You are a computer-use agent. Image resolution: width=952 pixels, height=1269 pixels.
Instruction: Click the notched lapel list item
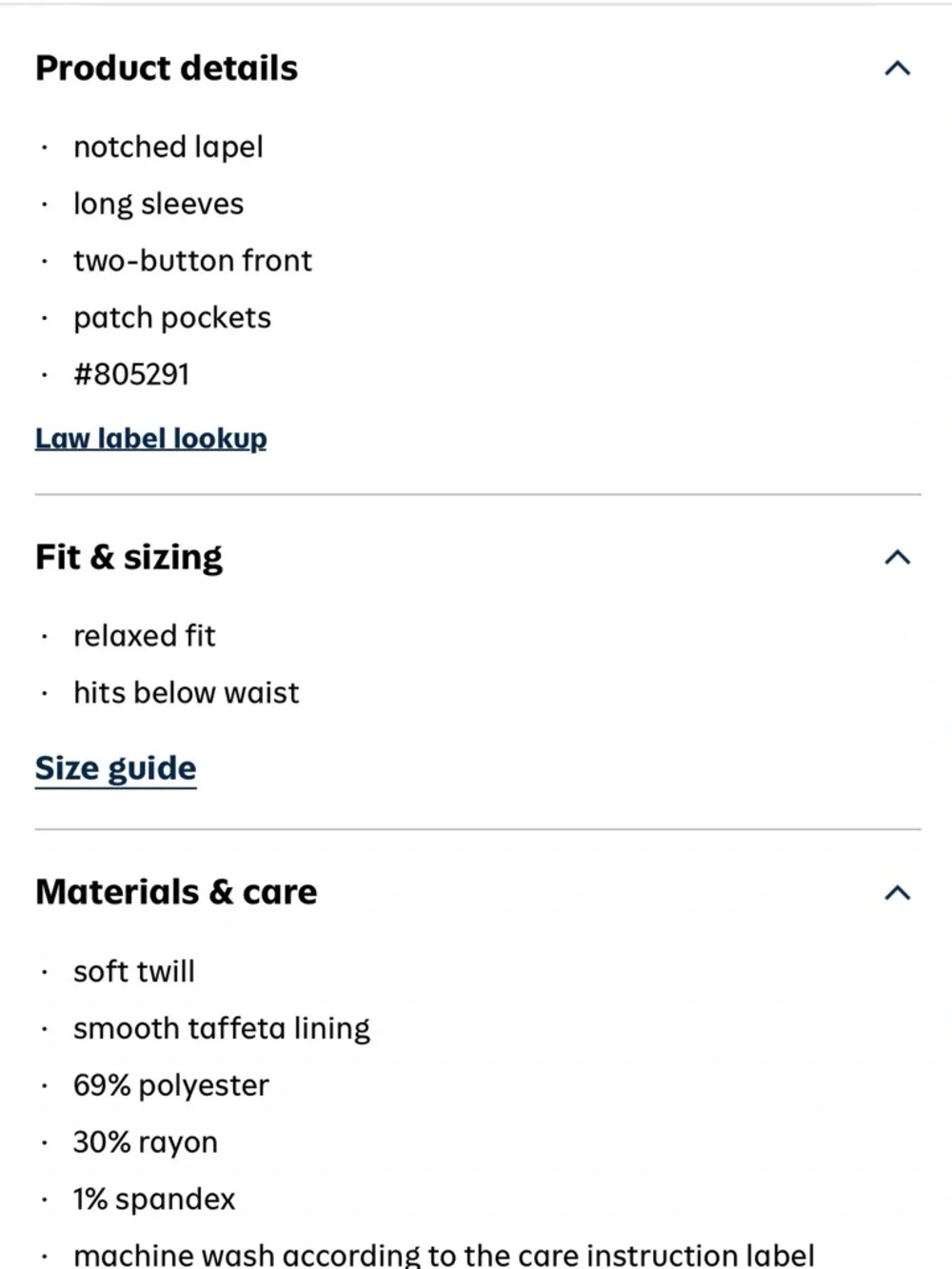point(169,147)
